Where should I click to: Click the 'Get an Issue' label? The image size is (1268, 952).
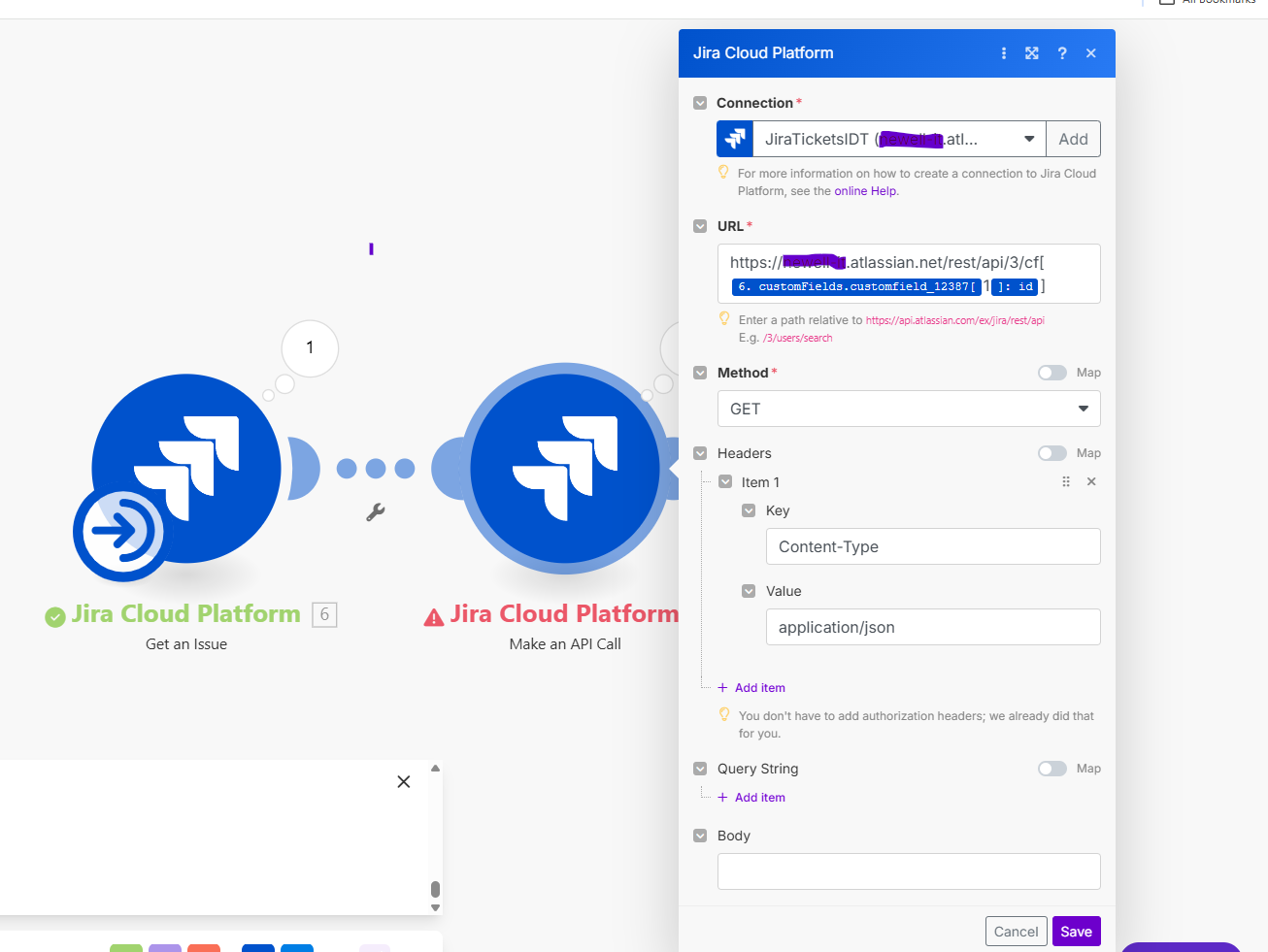(x=186, y=644)
